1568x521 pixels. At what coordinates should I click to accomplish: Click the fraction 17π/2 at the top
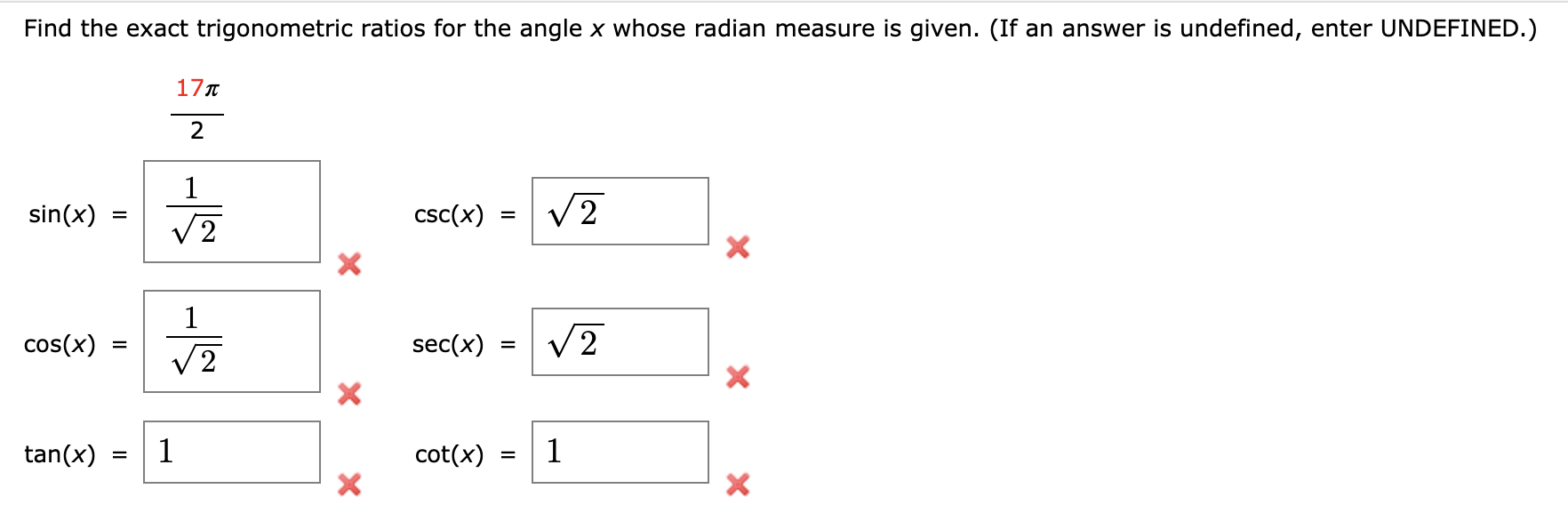point(196,108)
